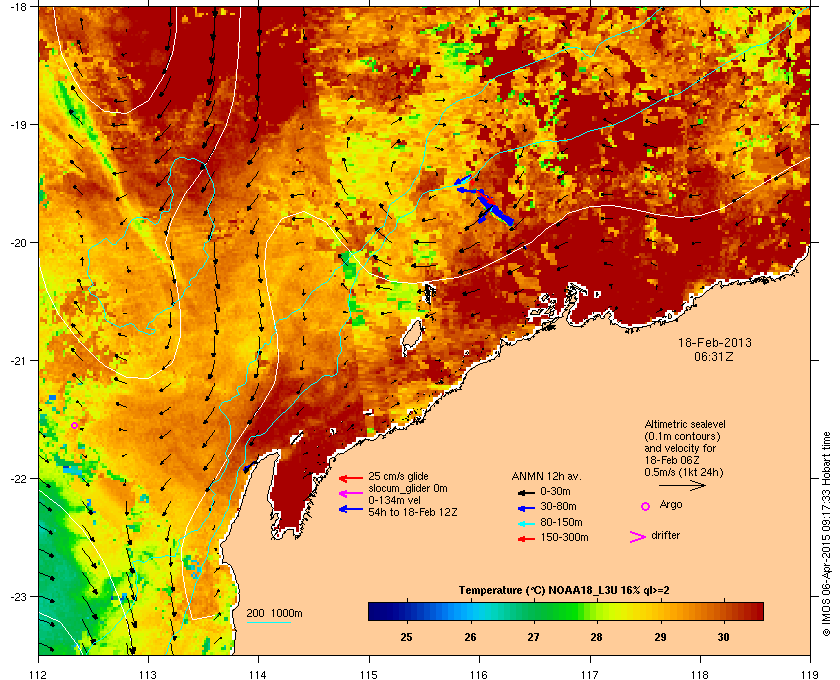840x680 pixels.
Task: Click the slocum_glider 0m label
Action: coord(408,489)
